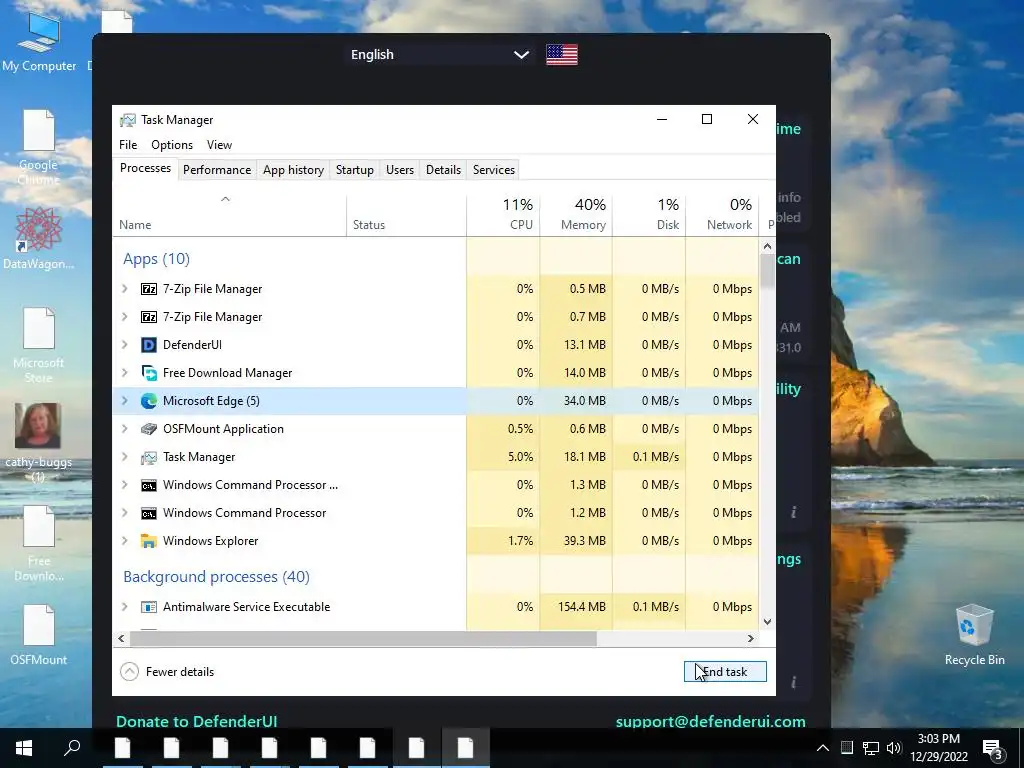This screenshot has height=768, width=1024.
Task: Click the vertical scrollbar down arrow
Action: point(767,622)
